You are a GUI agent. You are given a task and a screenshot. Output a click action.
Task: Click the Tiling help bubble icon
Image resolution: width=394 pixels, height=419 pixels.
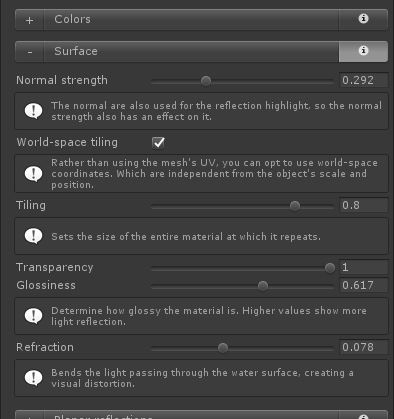pyautogui.click(x=33, y=236)
